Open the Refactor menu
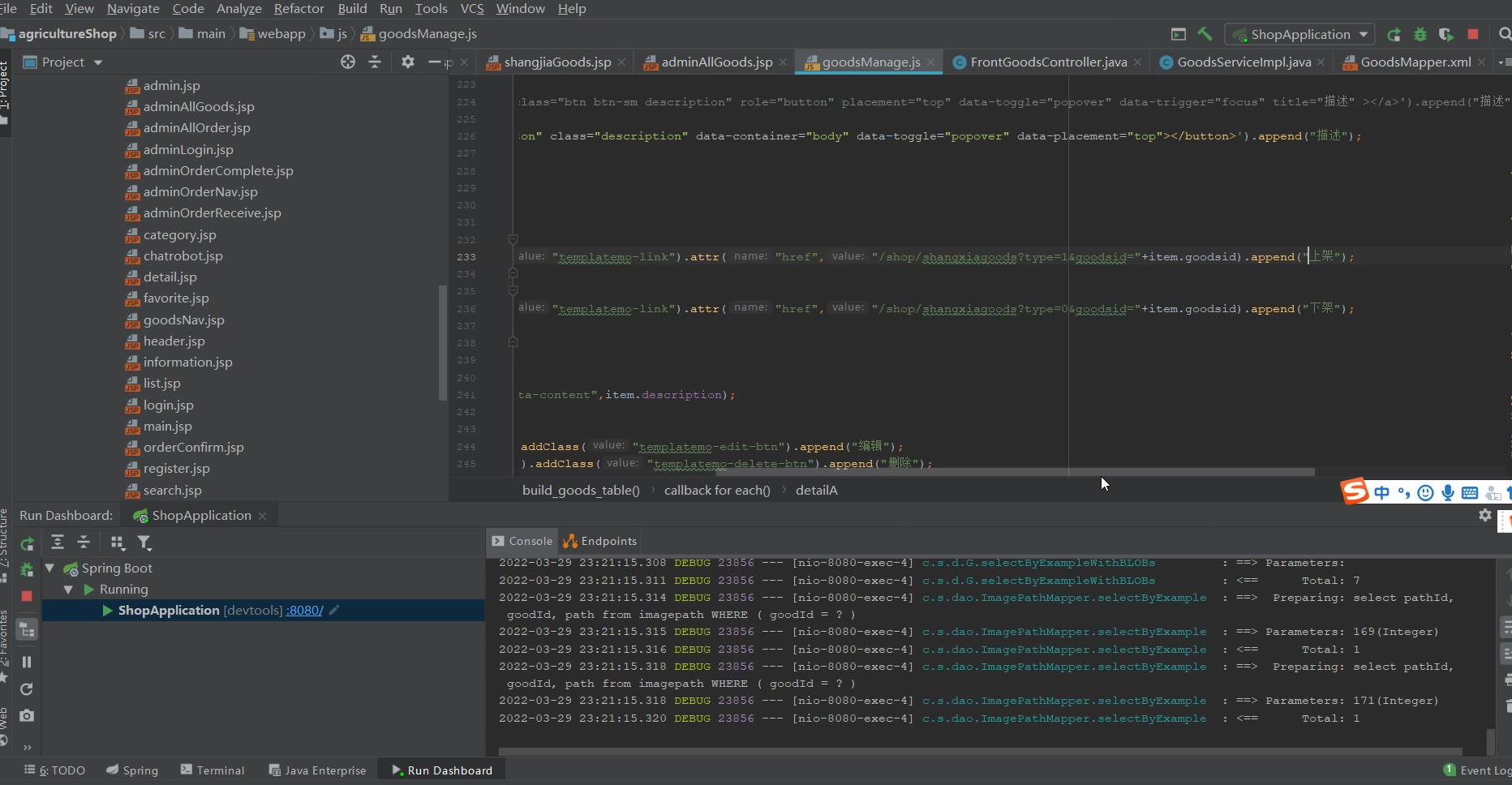 tap(299, 8)
